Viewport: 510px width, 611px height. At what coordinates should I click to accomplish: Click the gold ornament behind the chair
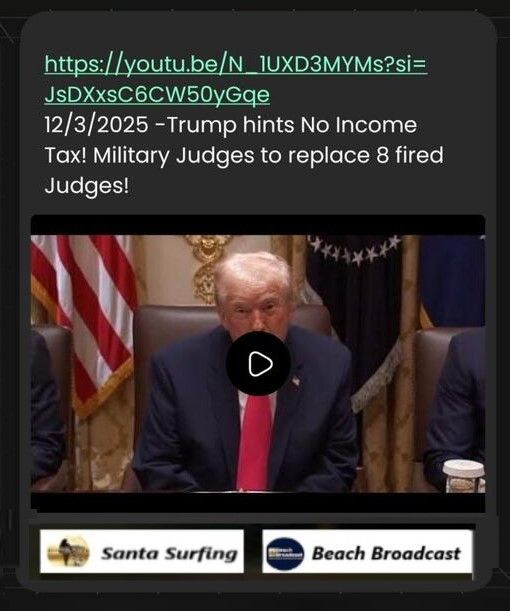[x=206, y=267]
